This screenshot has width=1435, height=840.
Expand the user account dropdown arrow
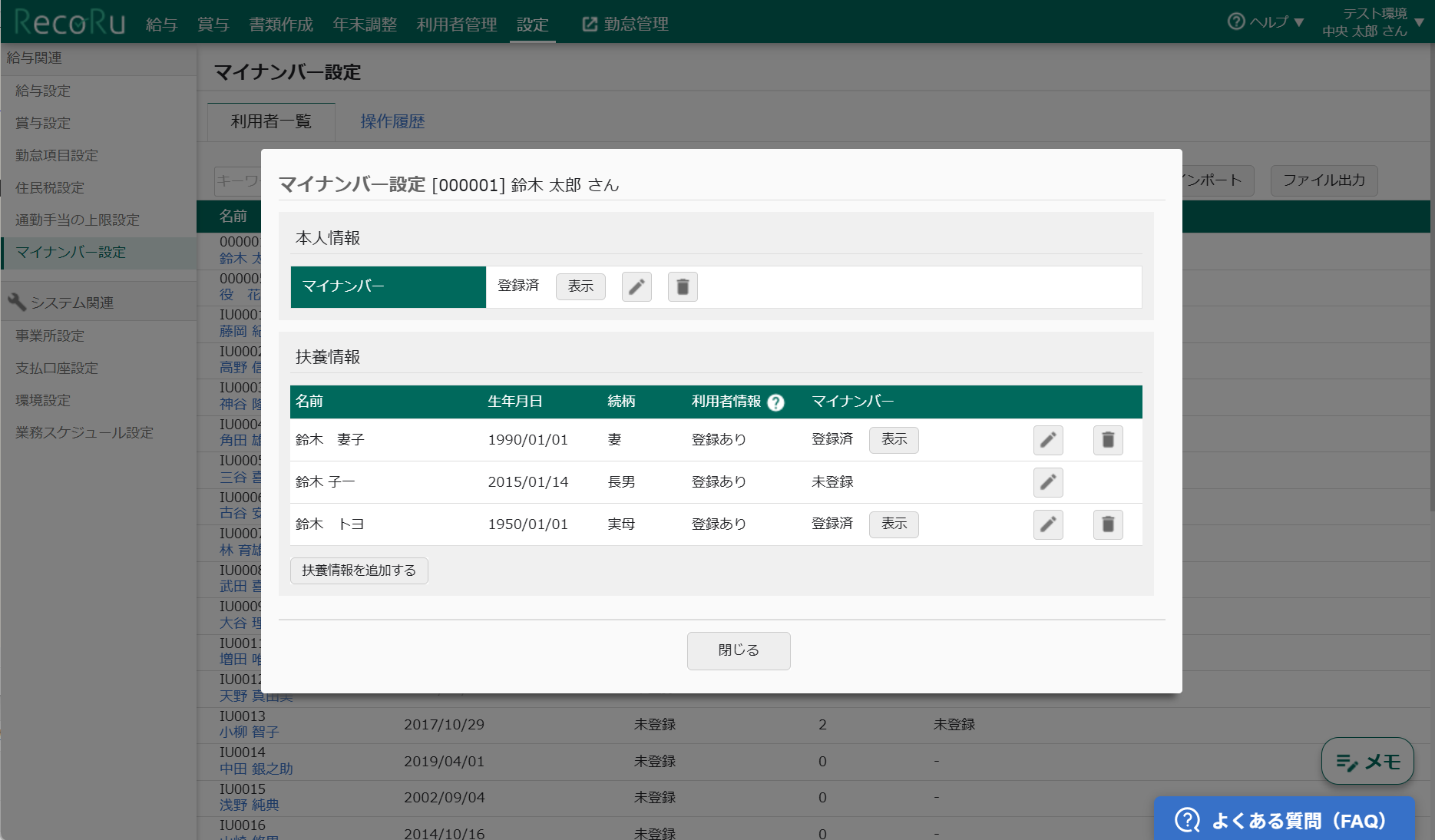[1420, 22]
